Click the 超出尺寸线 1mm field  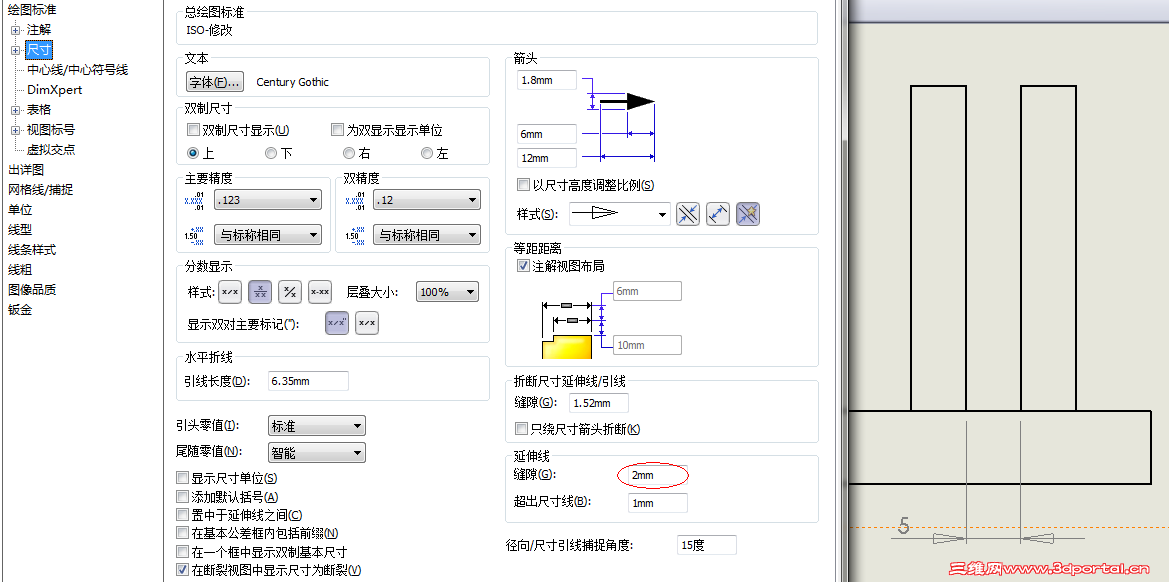pos(658,503)
